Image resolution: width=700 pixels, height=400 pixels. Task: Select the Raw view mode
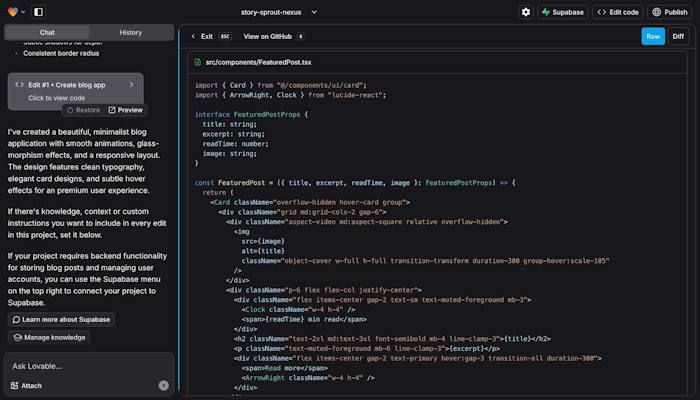(653, 37)
